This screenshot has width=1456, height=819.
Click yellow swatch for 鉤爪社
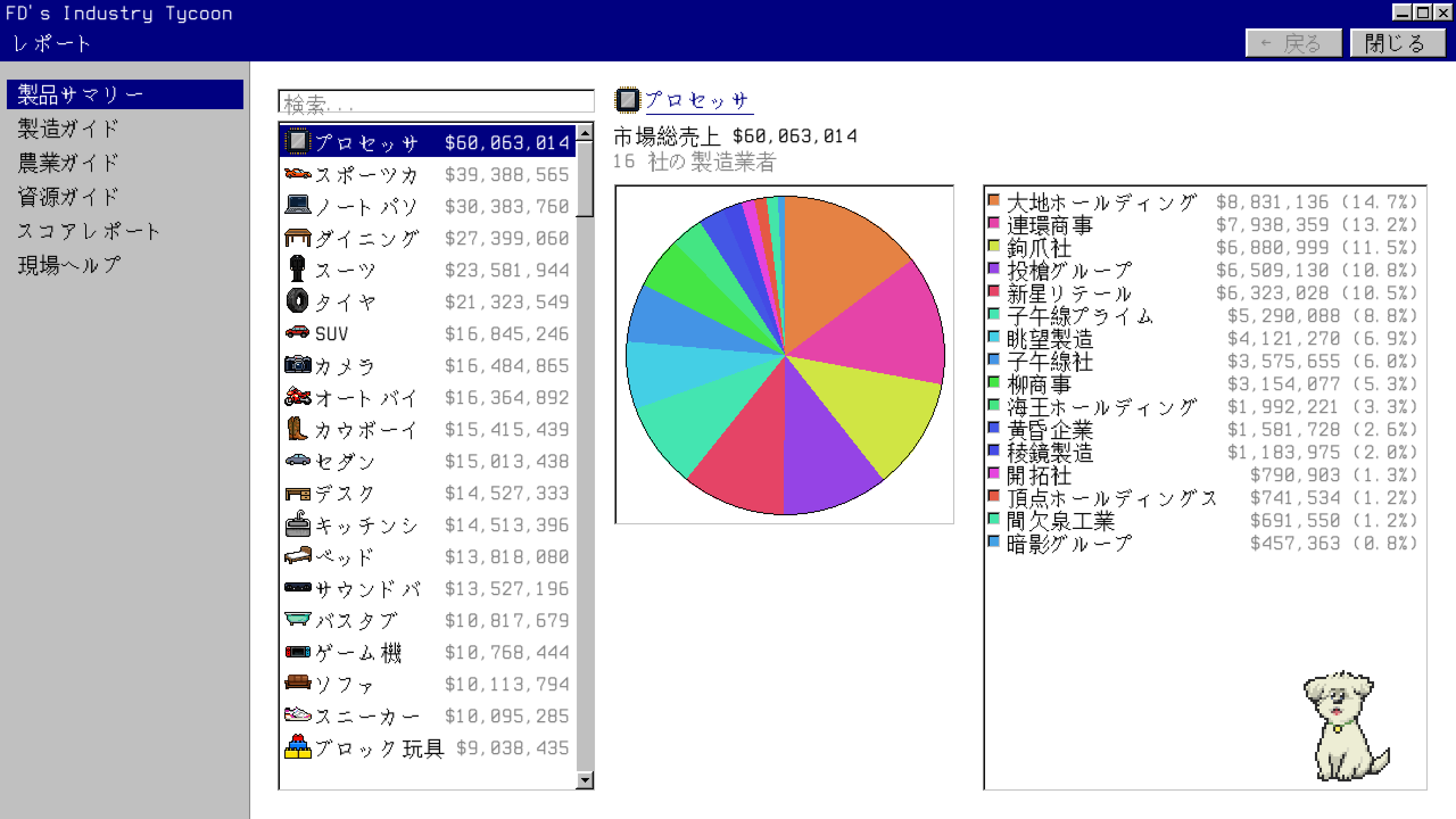tap(994, 245)
